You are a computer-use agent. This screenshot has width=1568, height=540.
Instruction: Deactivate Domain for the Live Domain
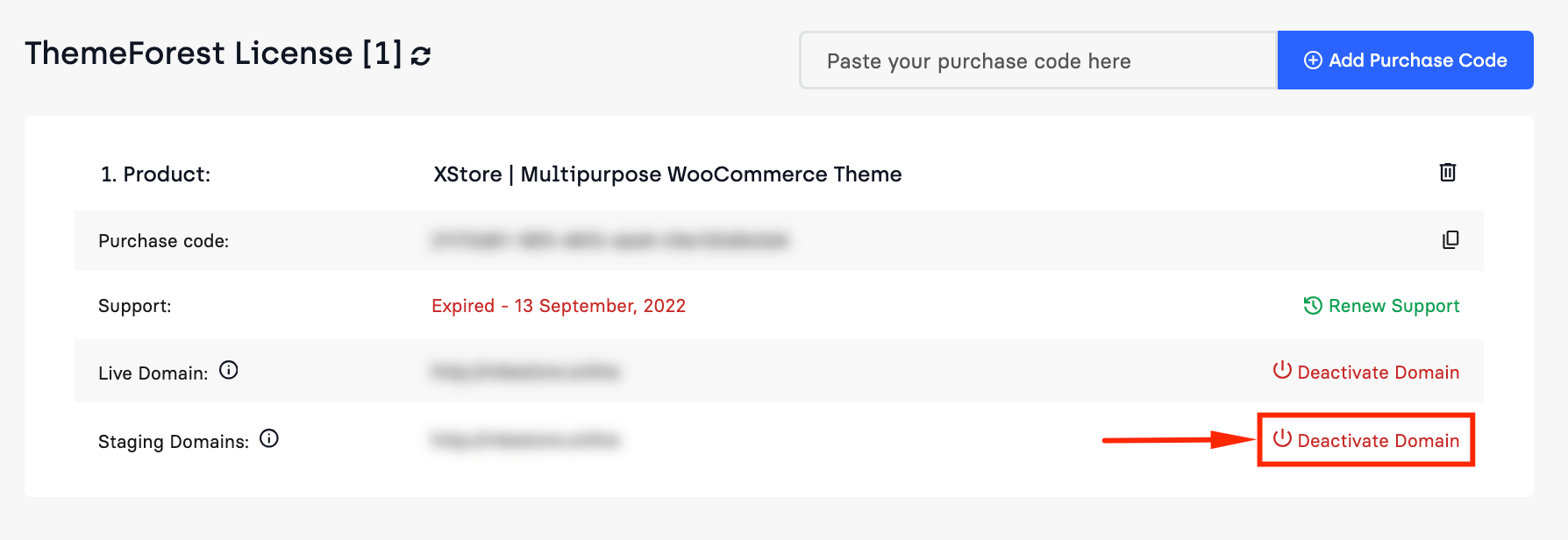1366,372
